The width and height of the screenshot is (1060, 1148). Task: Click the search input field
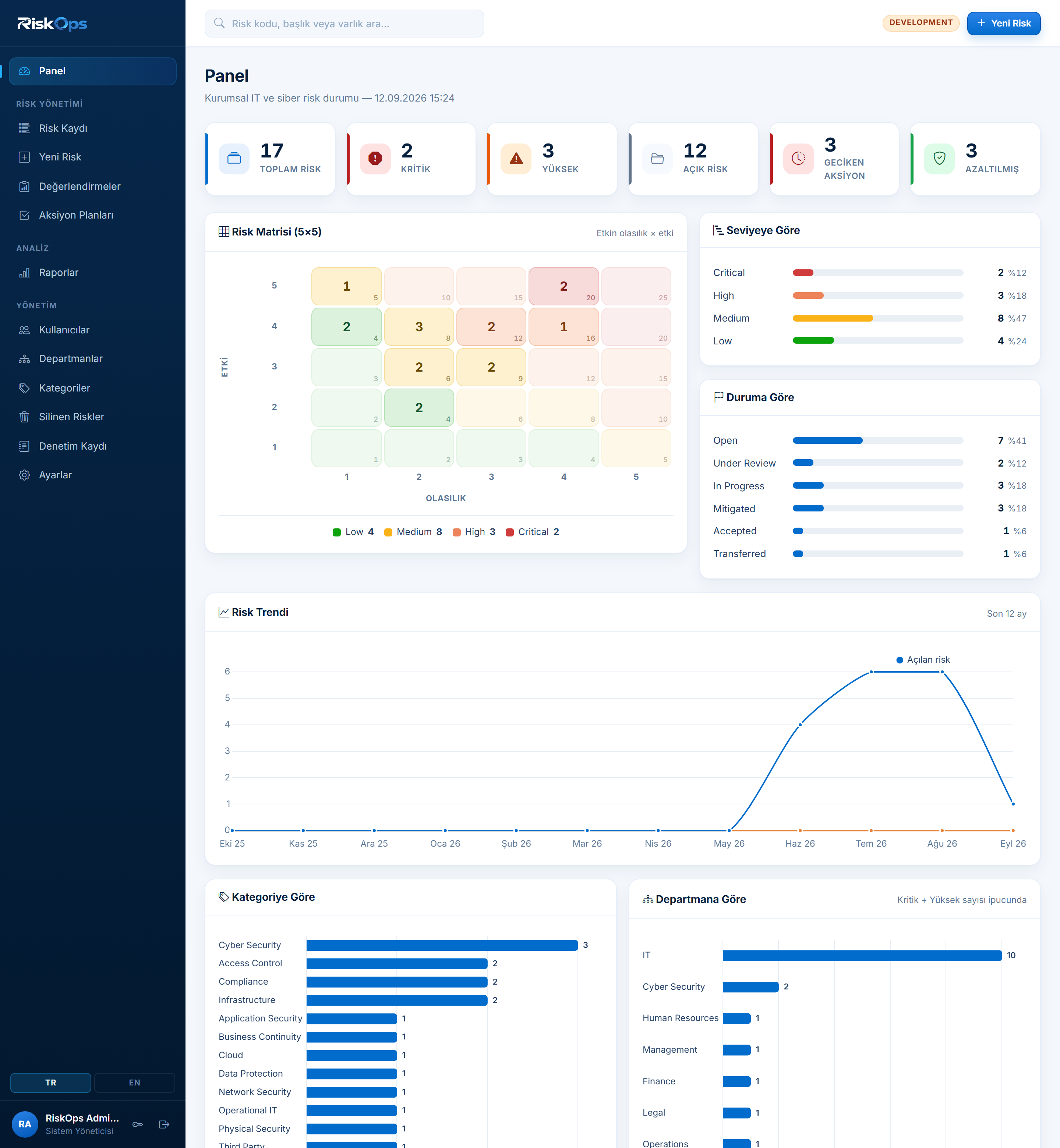[x=344, y=24]
